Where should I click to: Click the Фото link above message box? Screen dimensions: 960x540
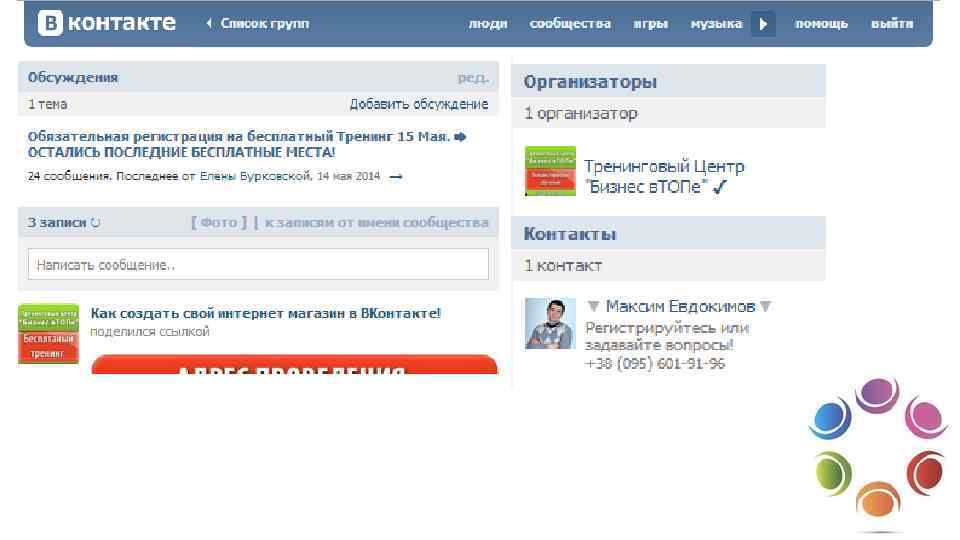click(219, 223)
